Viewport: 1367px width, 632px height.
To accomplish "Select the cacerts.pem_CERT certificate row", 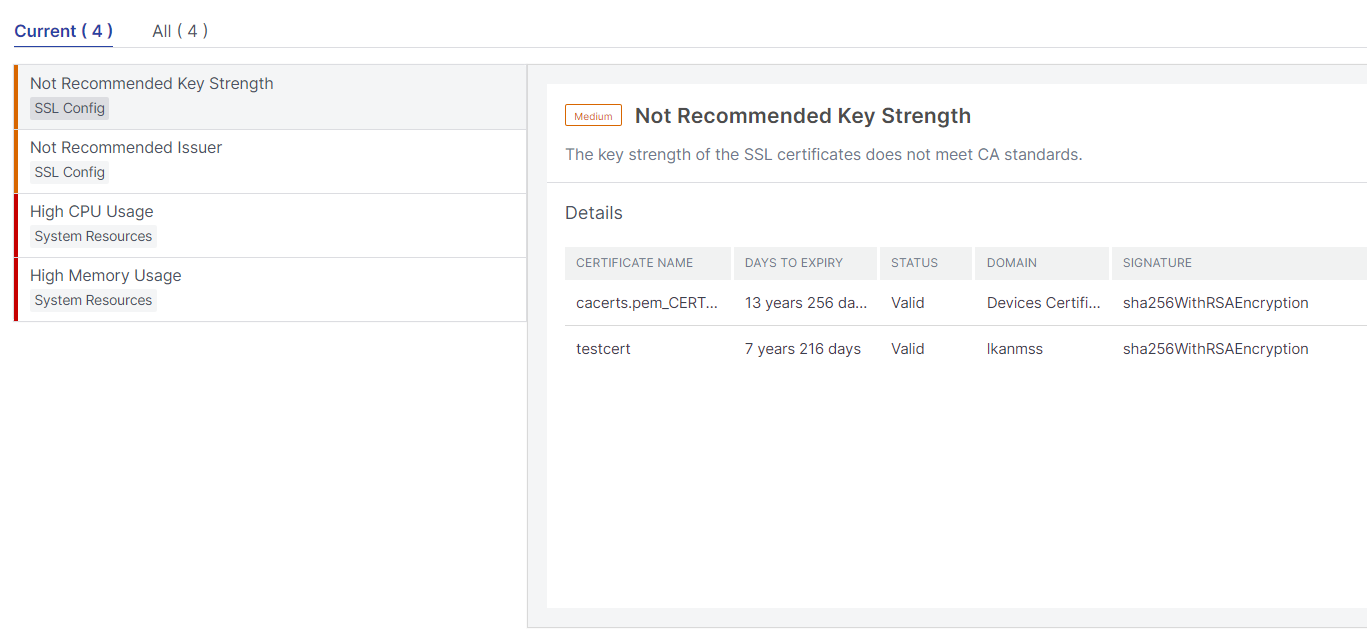I will coord(966,303).
